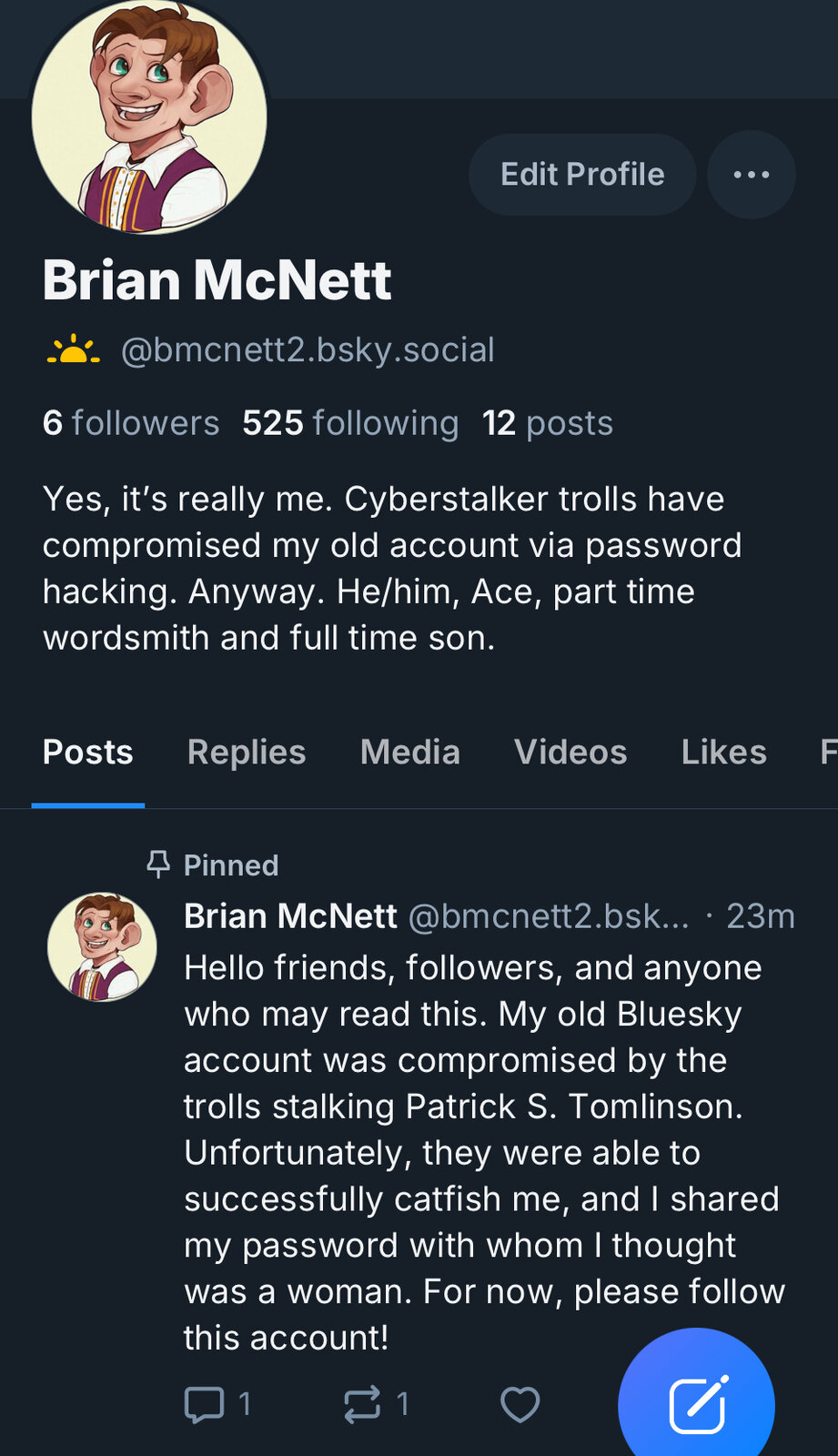Select the Posts tab
Image resolution: width=838 pixels, height=1456 pixels.
tap(88, 753)
